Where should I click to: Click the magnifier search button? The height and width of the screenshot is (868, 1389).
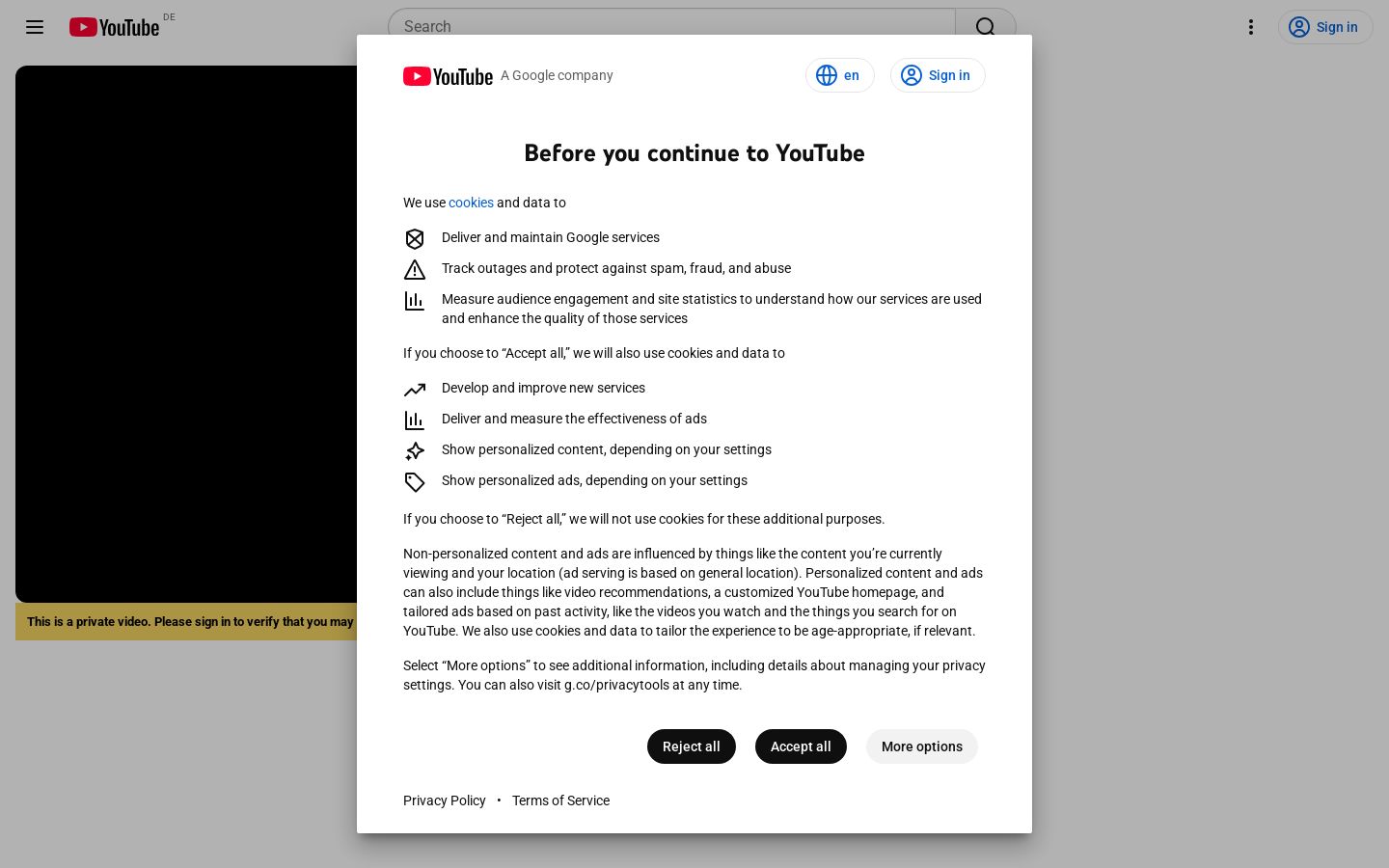click(985, 27)
